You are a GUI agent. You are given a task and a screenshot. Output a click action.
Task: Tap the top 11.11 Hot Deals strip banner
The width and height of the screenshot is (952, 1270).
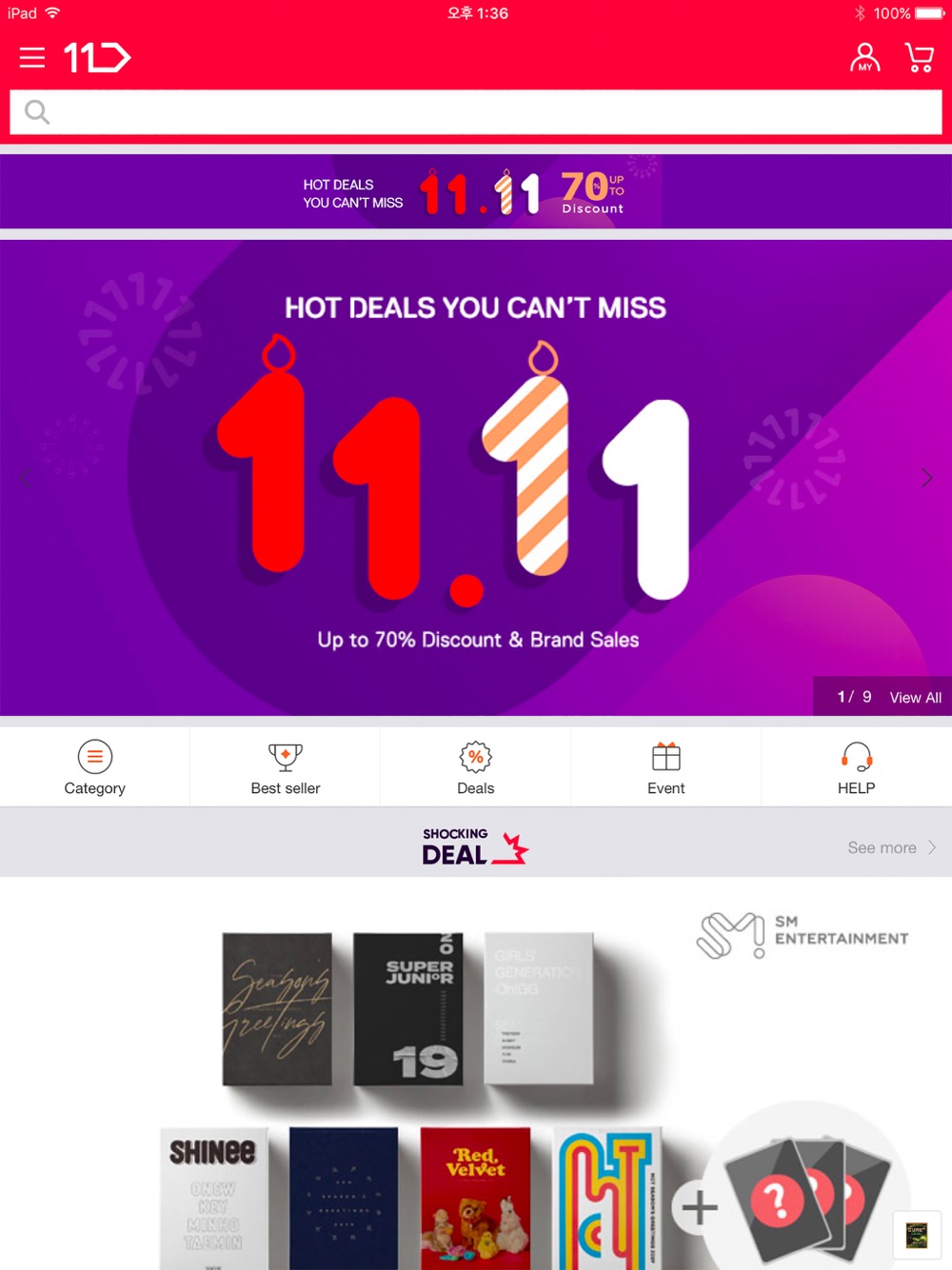coord(476,191)
